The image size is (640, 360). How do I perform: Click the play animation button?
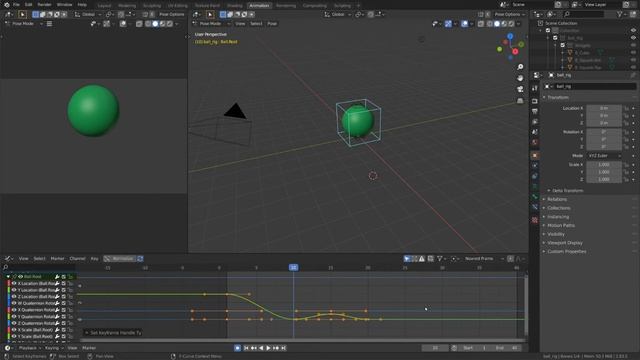(x=269, y=348)
